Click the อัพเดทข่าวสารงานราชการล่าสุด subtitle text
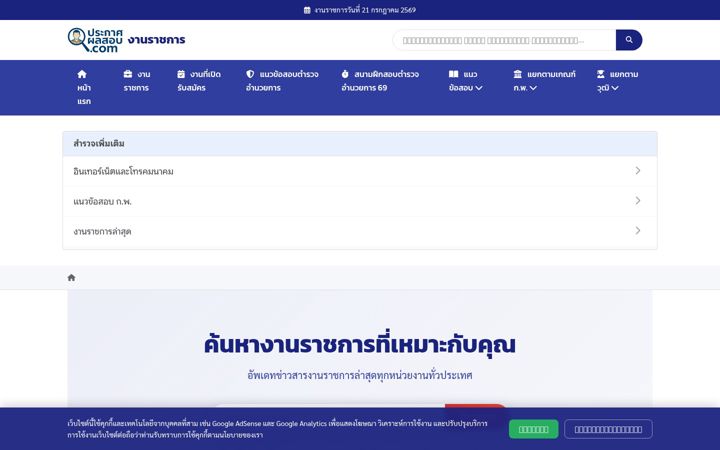Screen dimensions: 720x450 [x=360, y=375]
